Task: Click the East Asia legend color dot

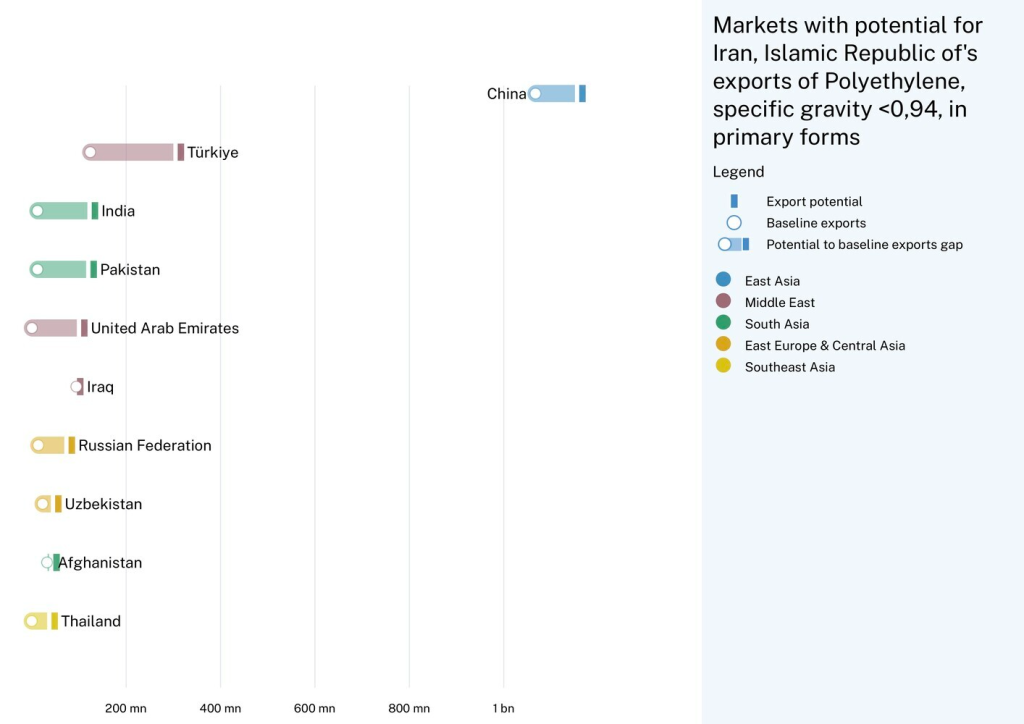Action: (723, 280)
